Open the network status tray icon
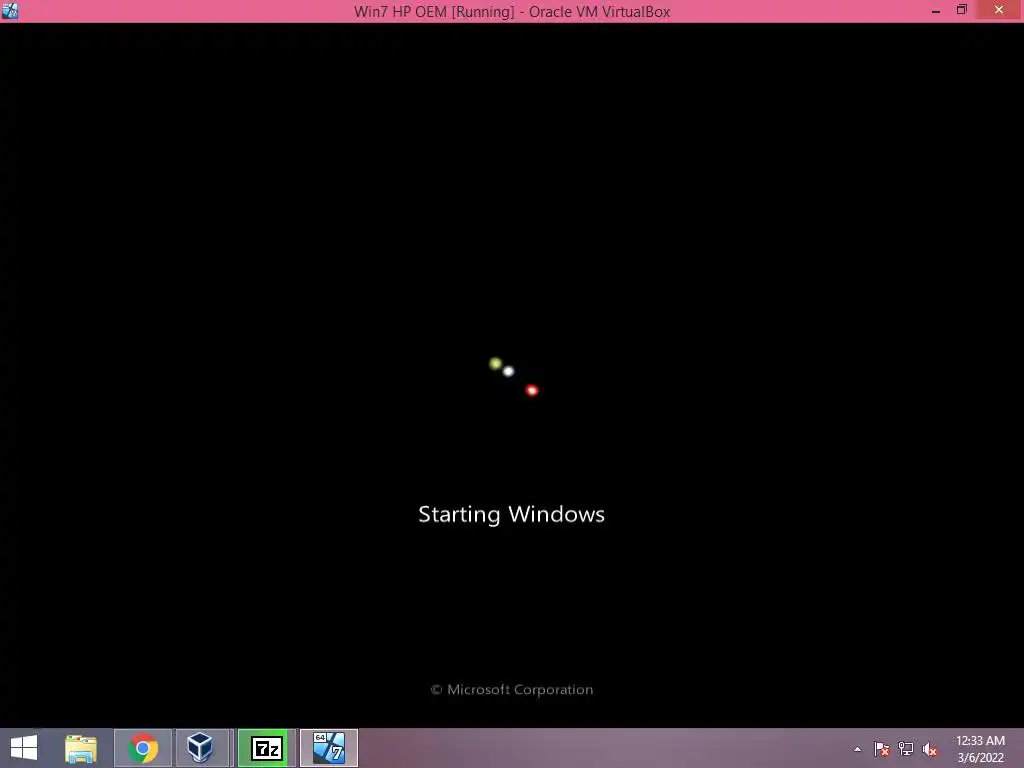This screenshot has width=1024, height=768. [x=906, y=749]
